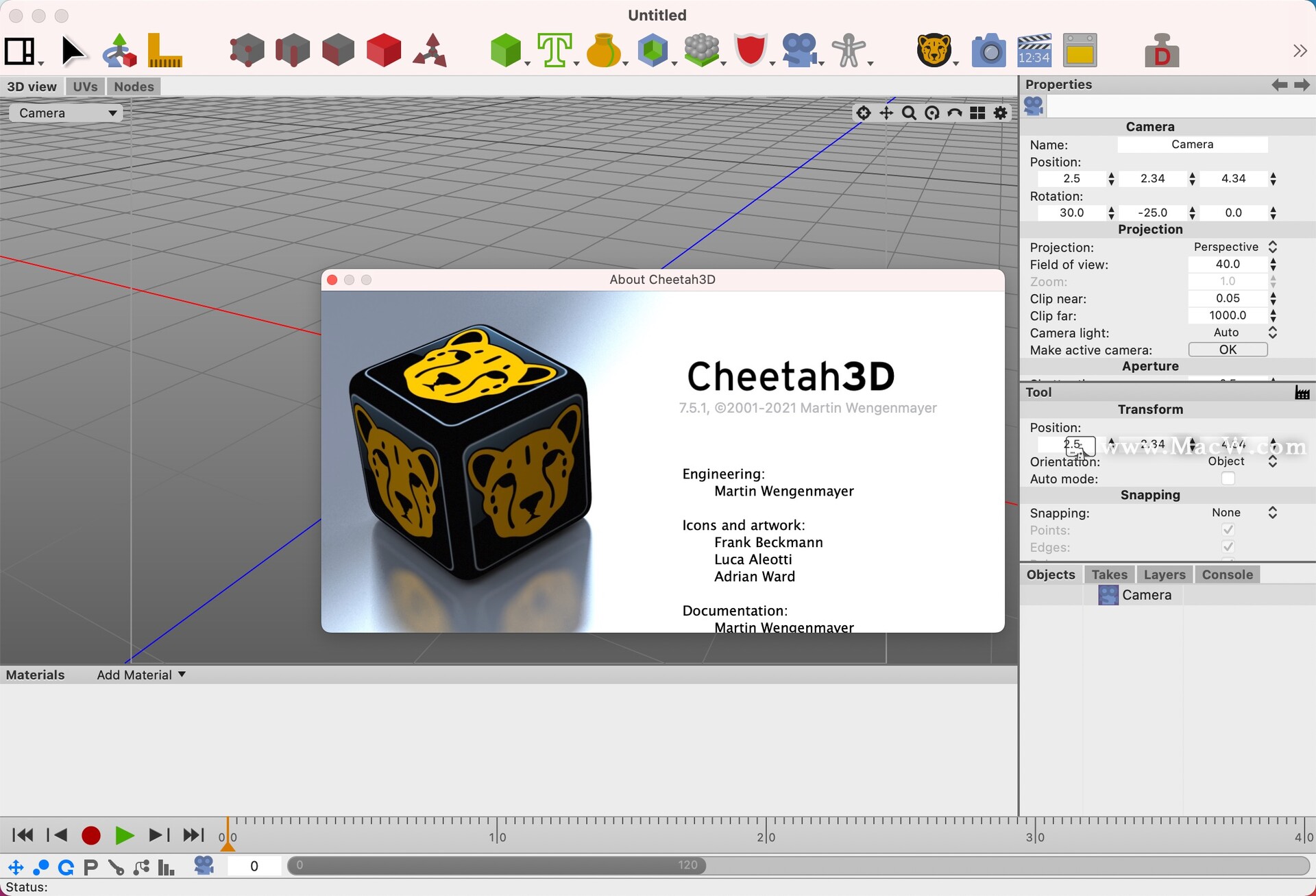Render a still image with camera icon
Viewport: 1316px width, 896px height.
point(988,51)
